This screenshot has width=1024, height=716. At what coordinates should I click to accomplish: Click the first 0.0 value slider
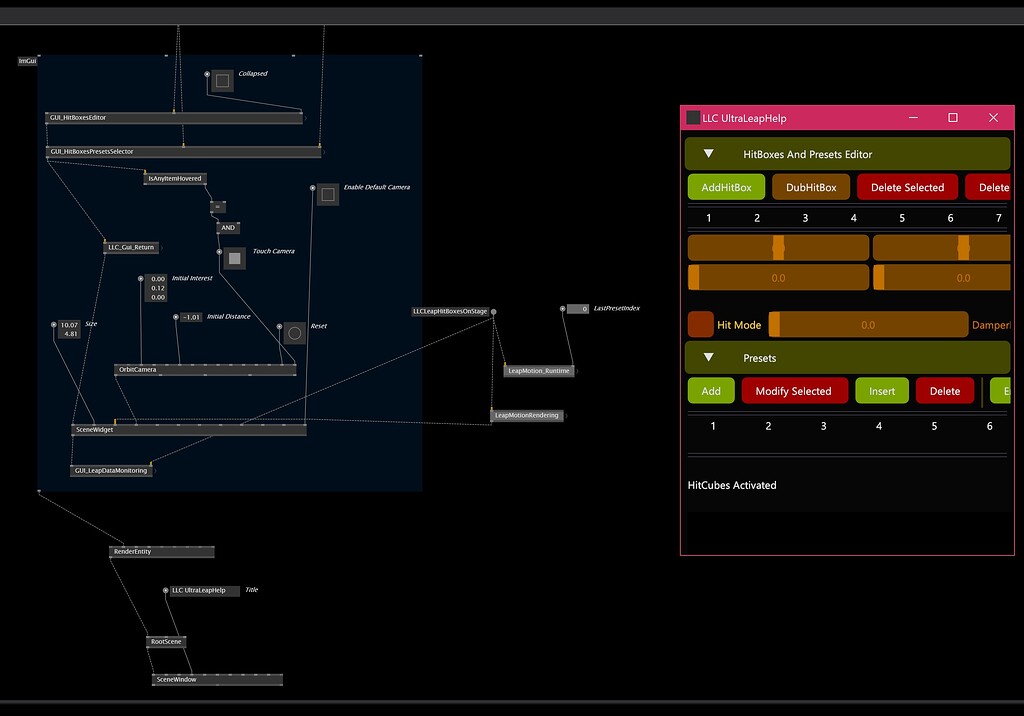coord(778,278)
